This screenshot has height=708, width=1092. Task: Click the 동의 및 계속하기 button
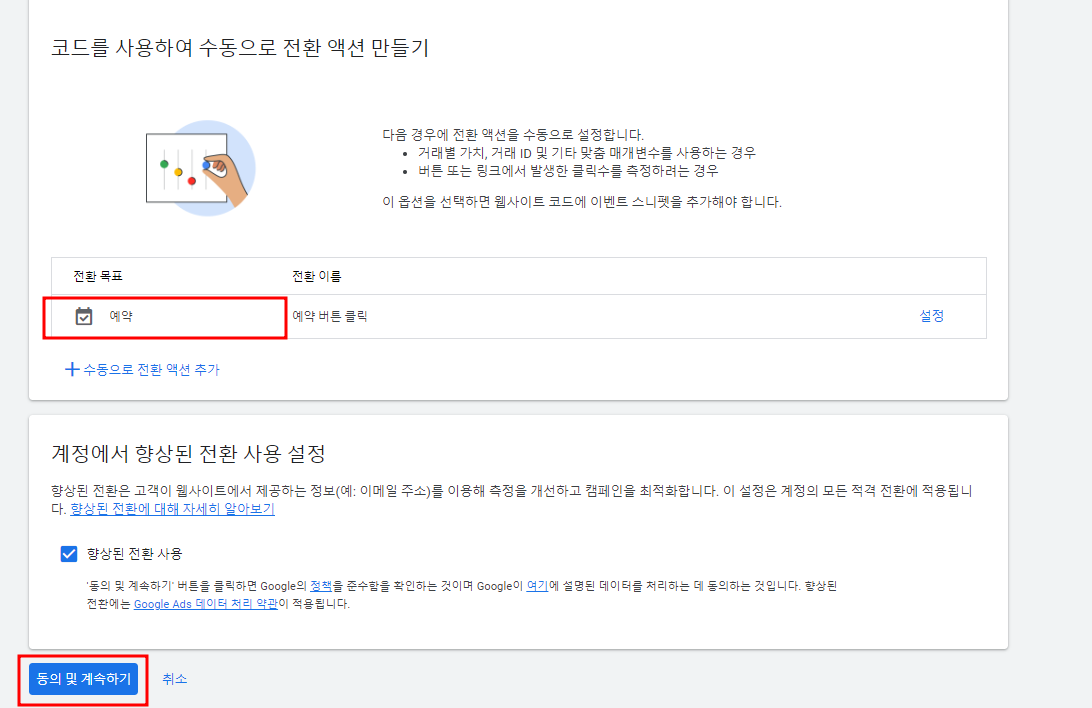(82, 678)
